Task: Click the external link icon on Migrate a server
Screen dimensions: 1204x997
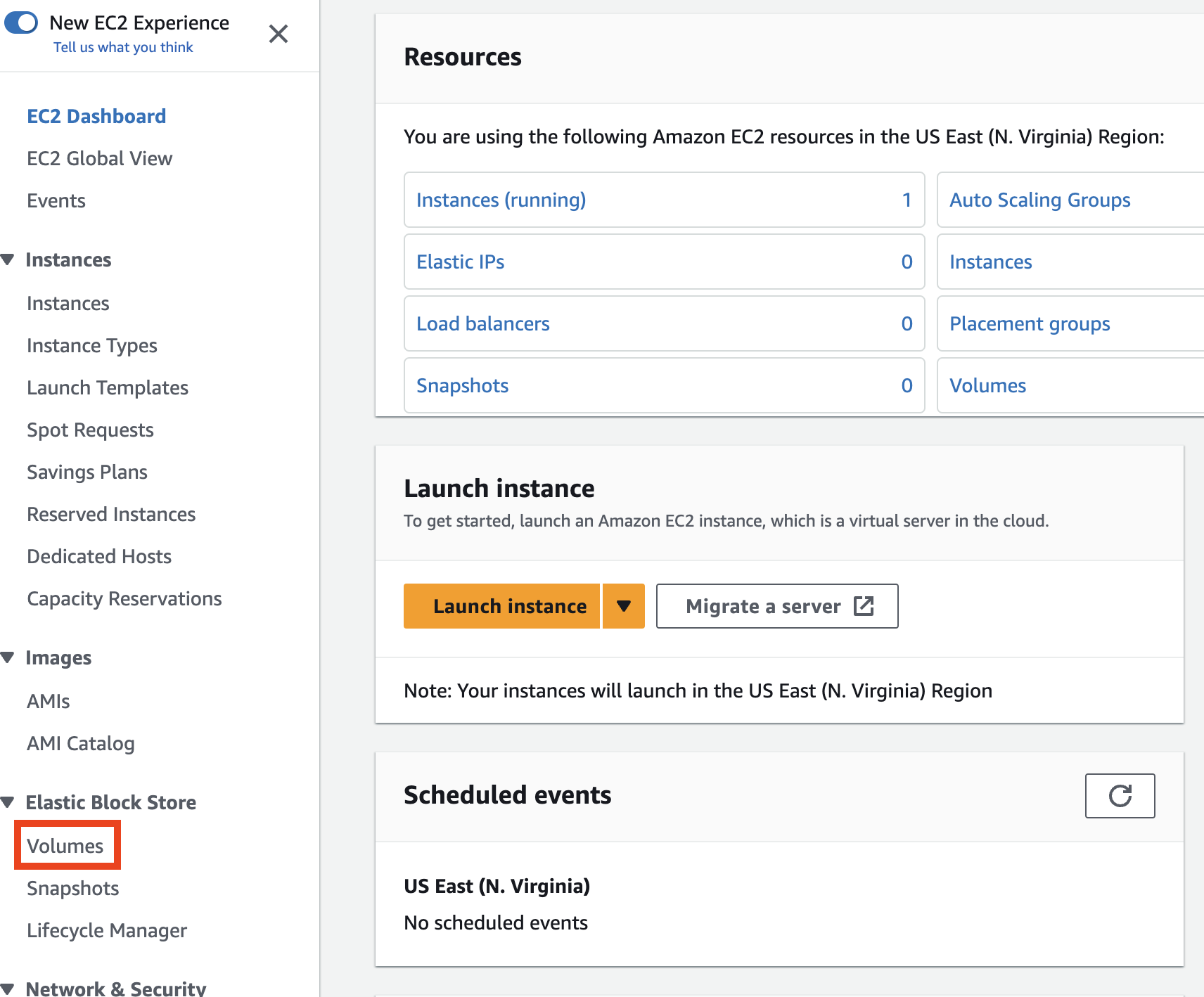Action: coord(864,606)
